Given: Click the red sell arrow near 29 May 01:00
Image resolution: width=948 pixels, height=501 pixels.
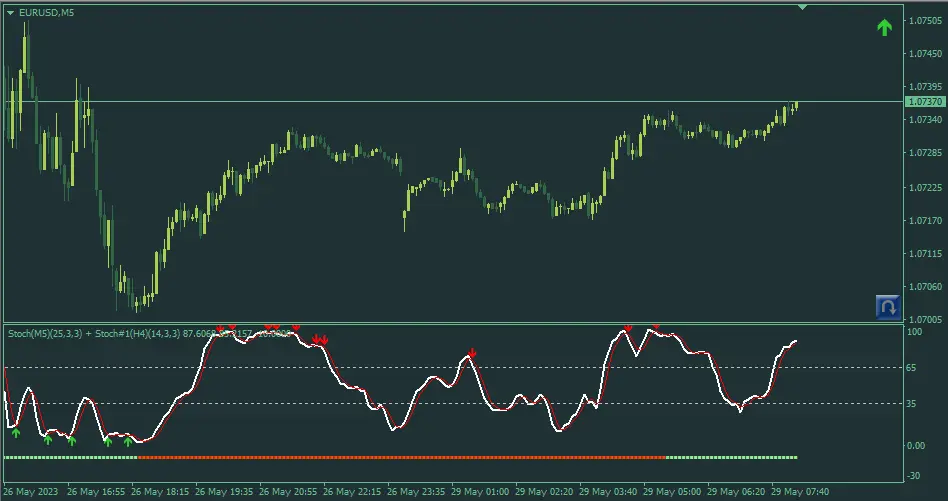Looking at the screenshot, I should (471, 353).
